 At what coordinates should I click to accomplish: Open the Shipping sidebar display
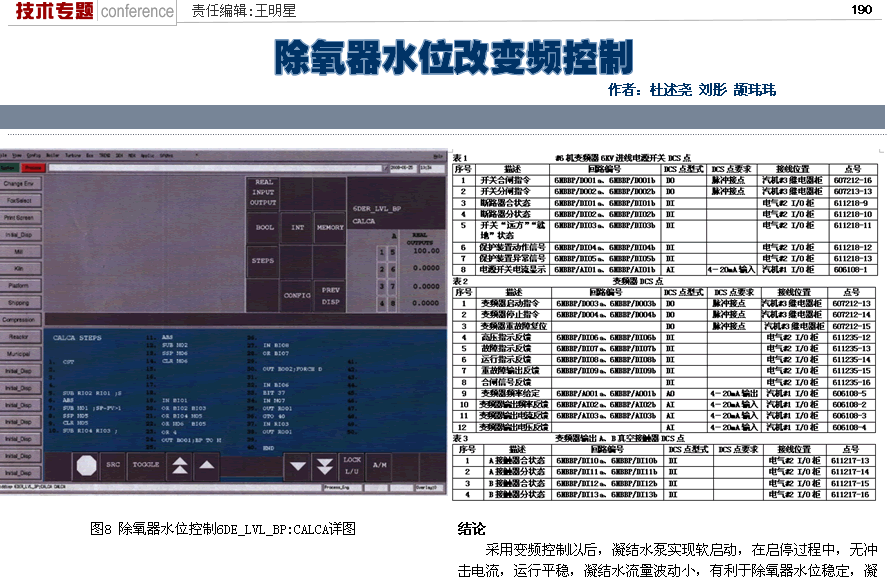(x=20, y=302)
